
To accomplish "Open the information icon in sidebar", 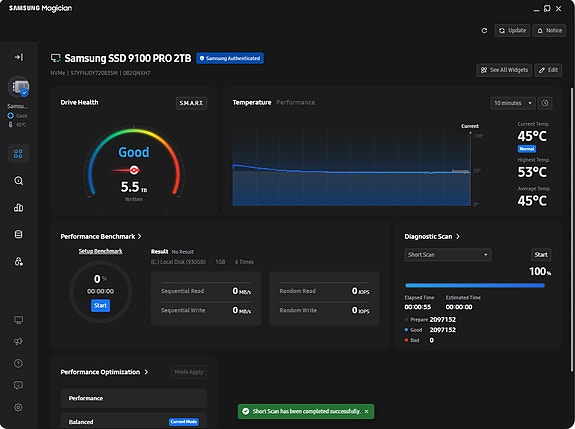I will (18, 363).
